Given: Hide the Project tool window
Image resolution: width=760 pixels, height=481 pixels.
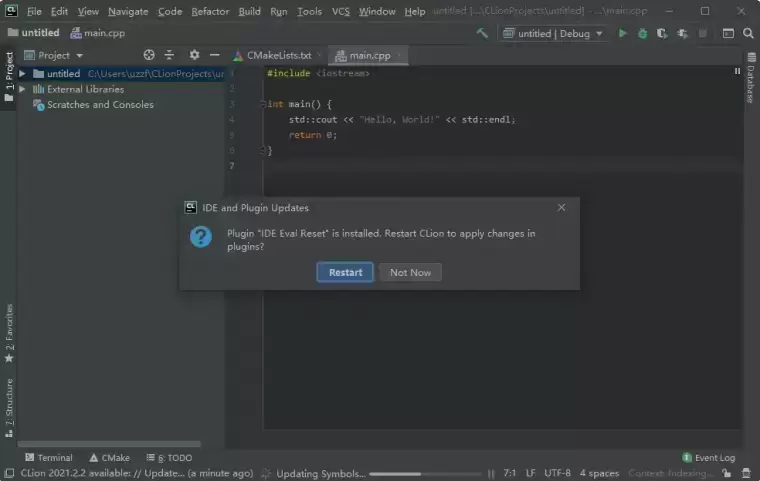Looking at the screenshot, I should pyautogui.click(x=215, y=55).
